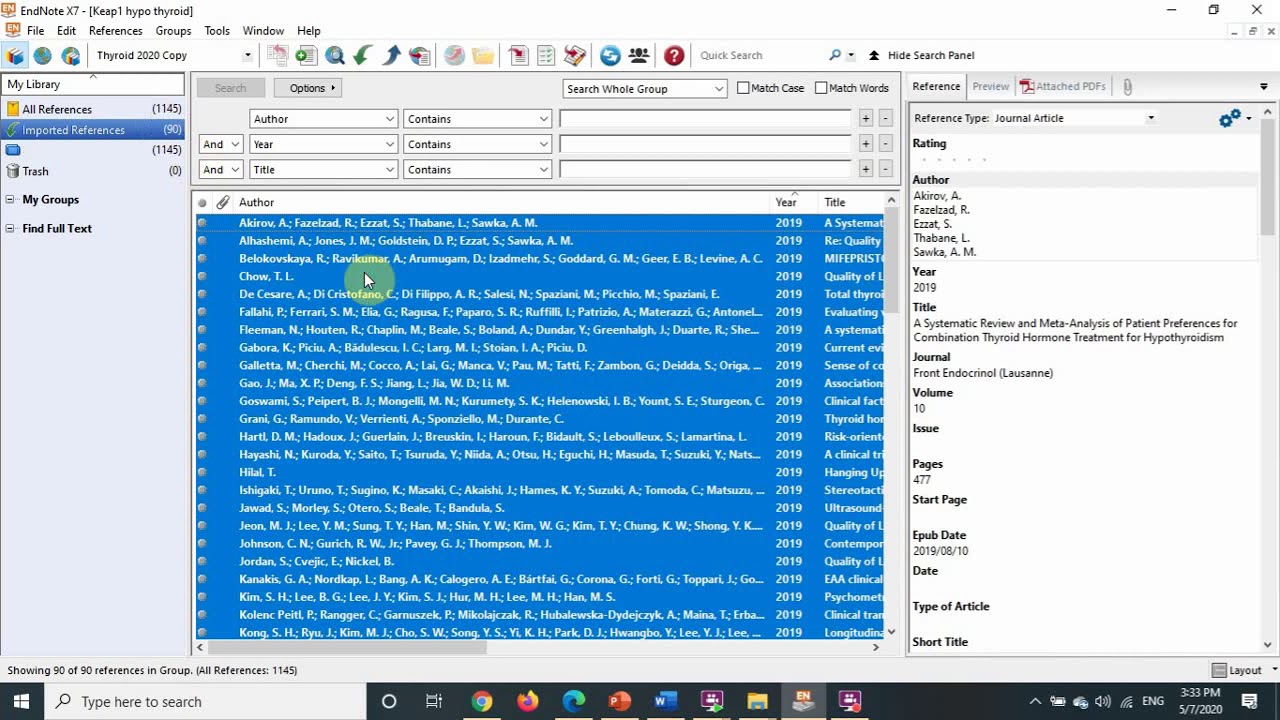1280x720 pixels.
Task: Click Return to Word Processor icon
Action: click(x=575, y=56)
